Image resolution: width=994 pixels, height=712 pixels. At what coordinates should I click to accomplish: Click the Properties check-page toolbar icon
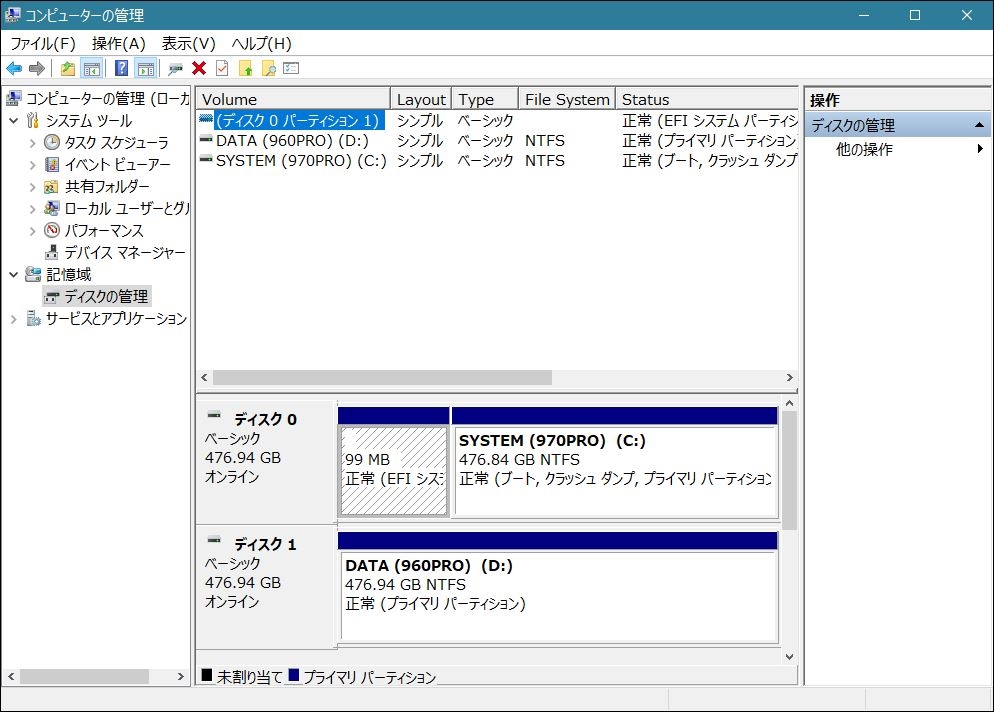click(222, 68)
